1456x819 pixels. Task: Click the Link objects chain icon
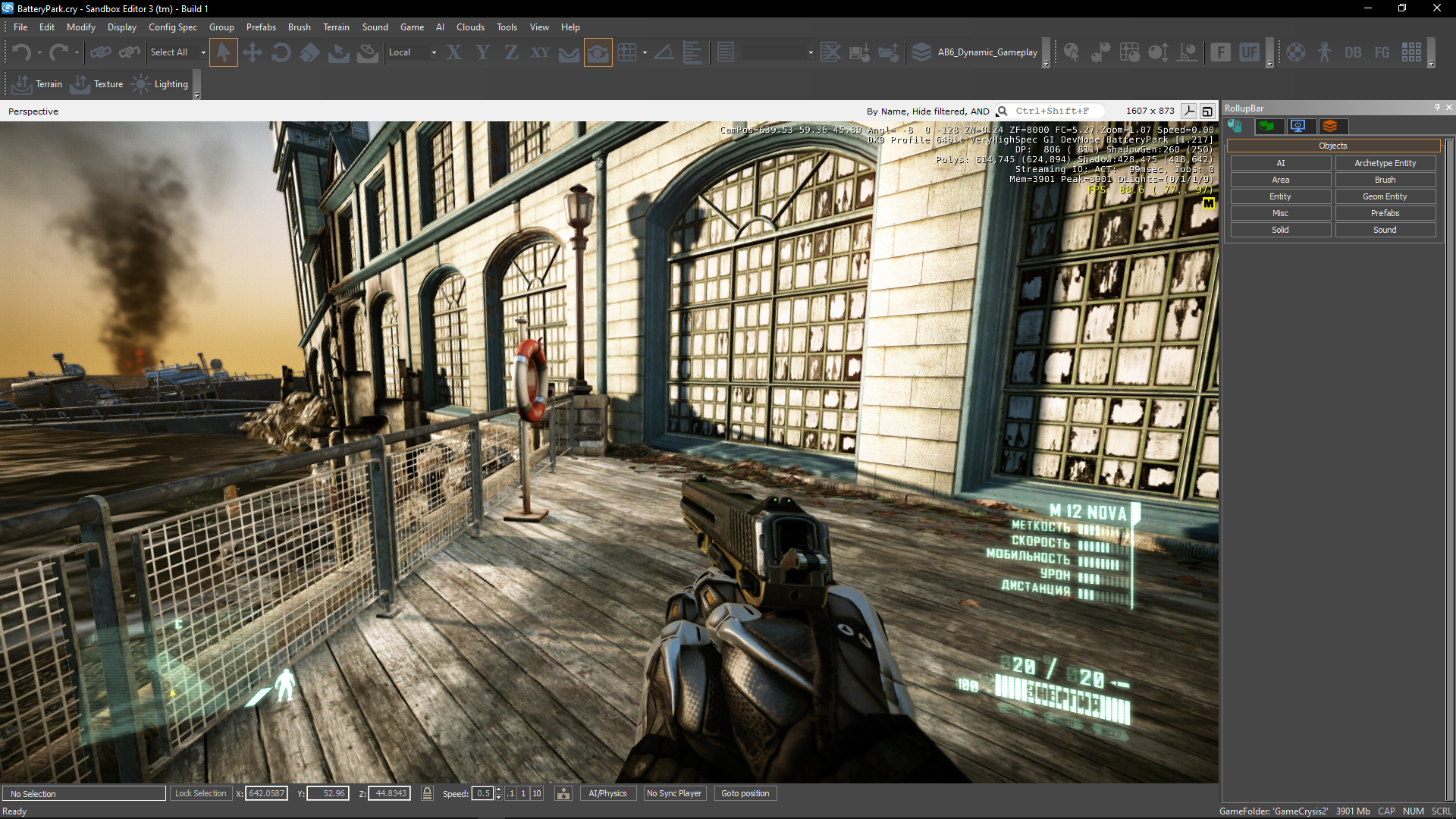(100, 52)
